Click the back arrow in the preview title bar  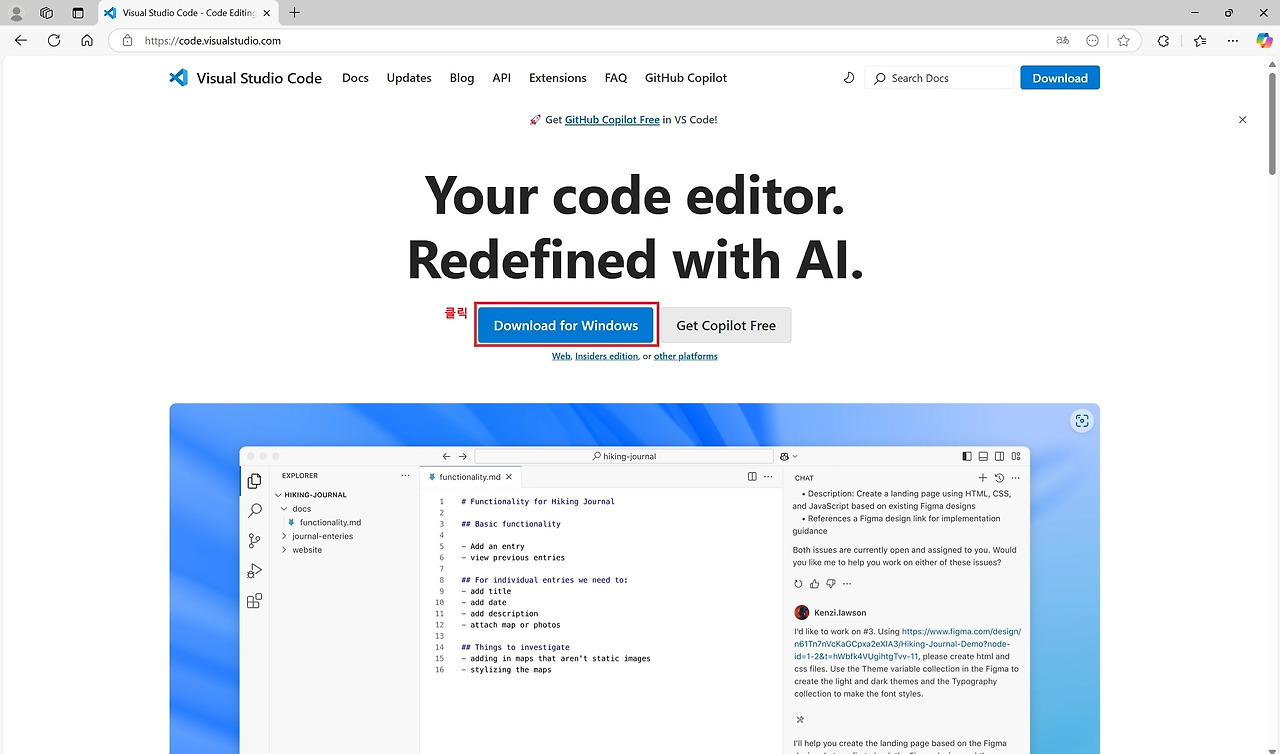446,456
